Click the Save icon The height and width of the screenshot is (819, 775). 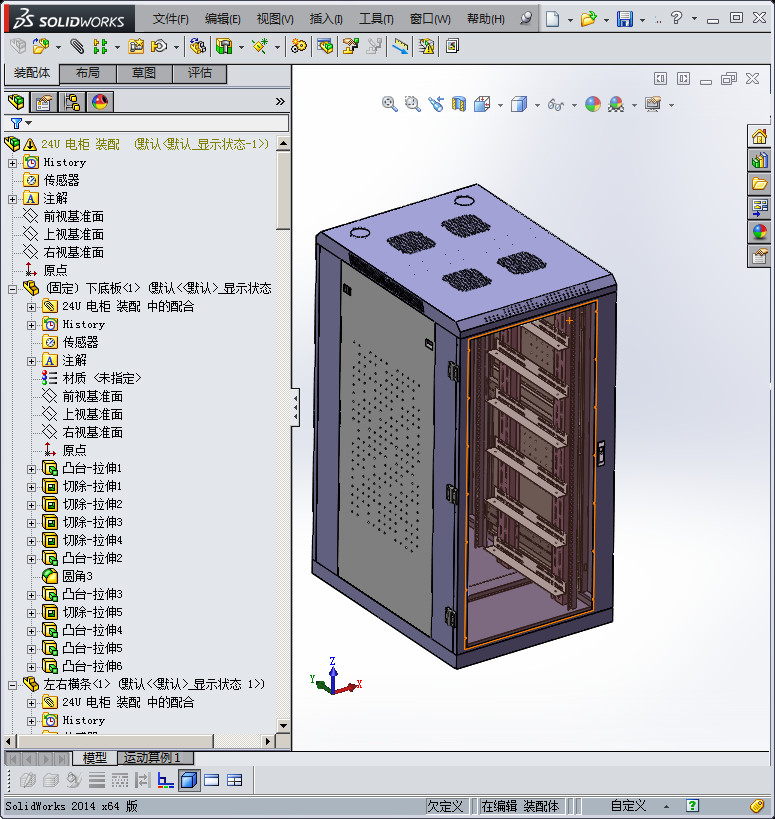tap(625, 19)
